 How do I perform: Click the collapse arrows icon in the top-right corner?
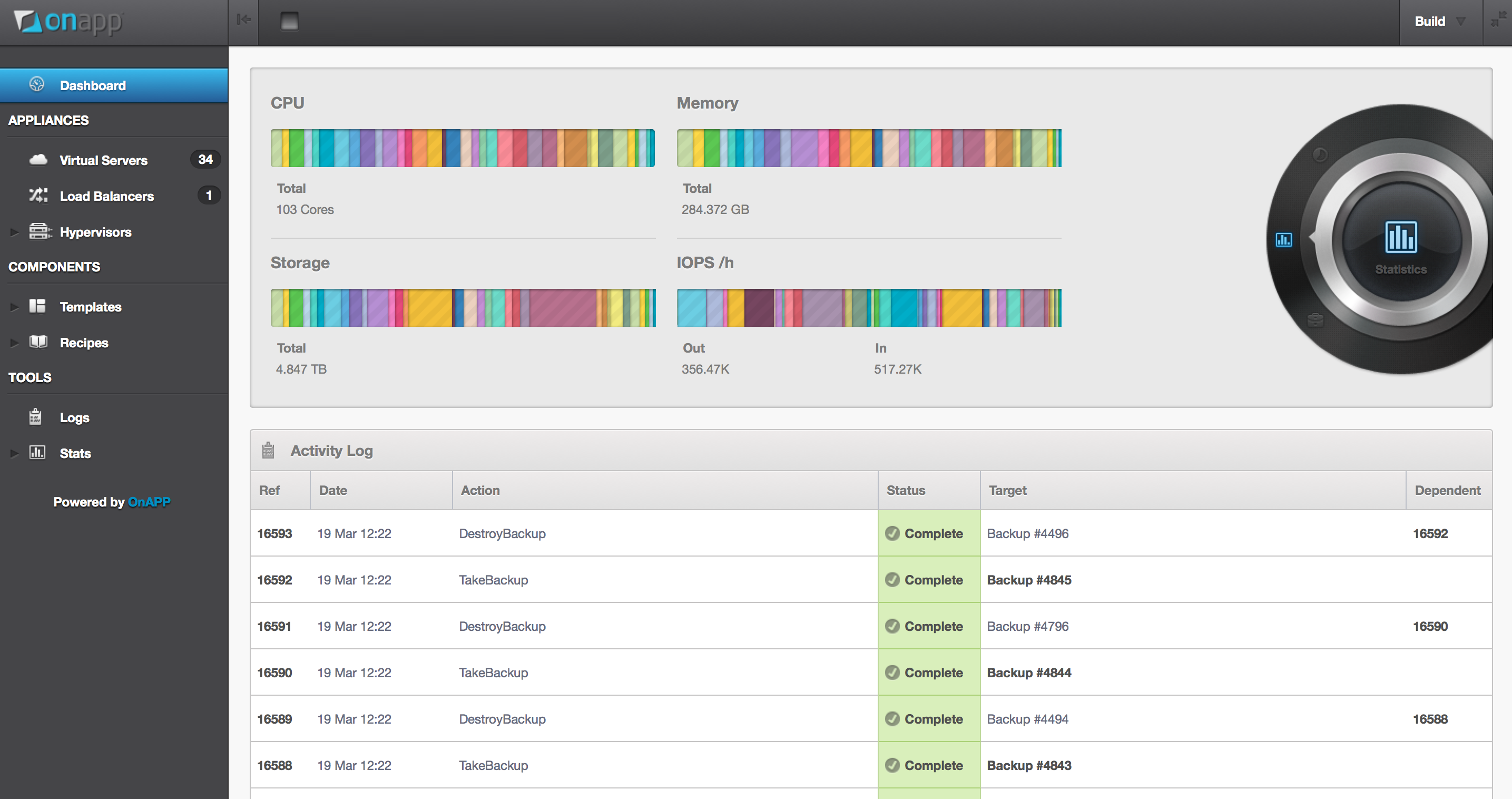tap(1497, 21)
